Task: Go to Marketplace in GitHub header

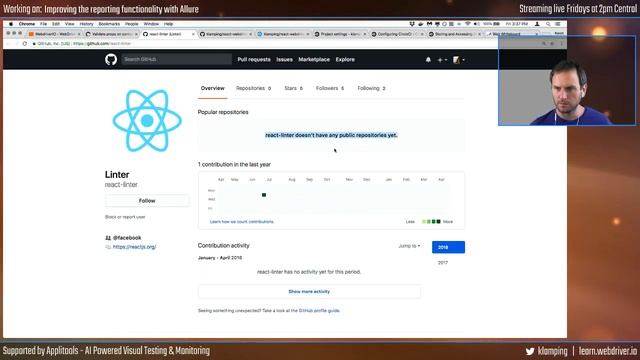Action: pyautogui.click(x=314, y=60)
